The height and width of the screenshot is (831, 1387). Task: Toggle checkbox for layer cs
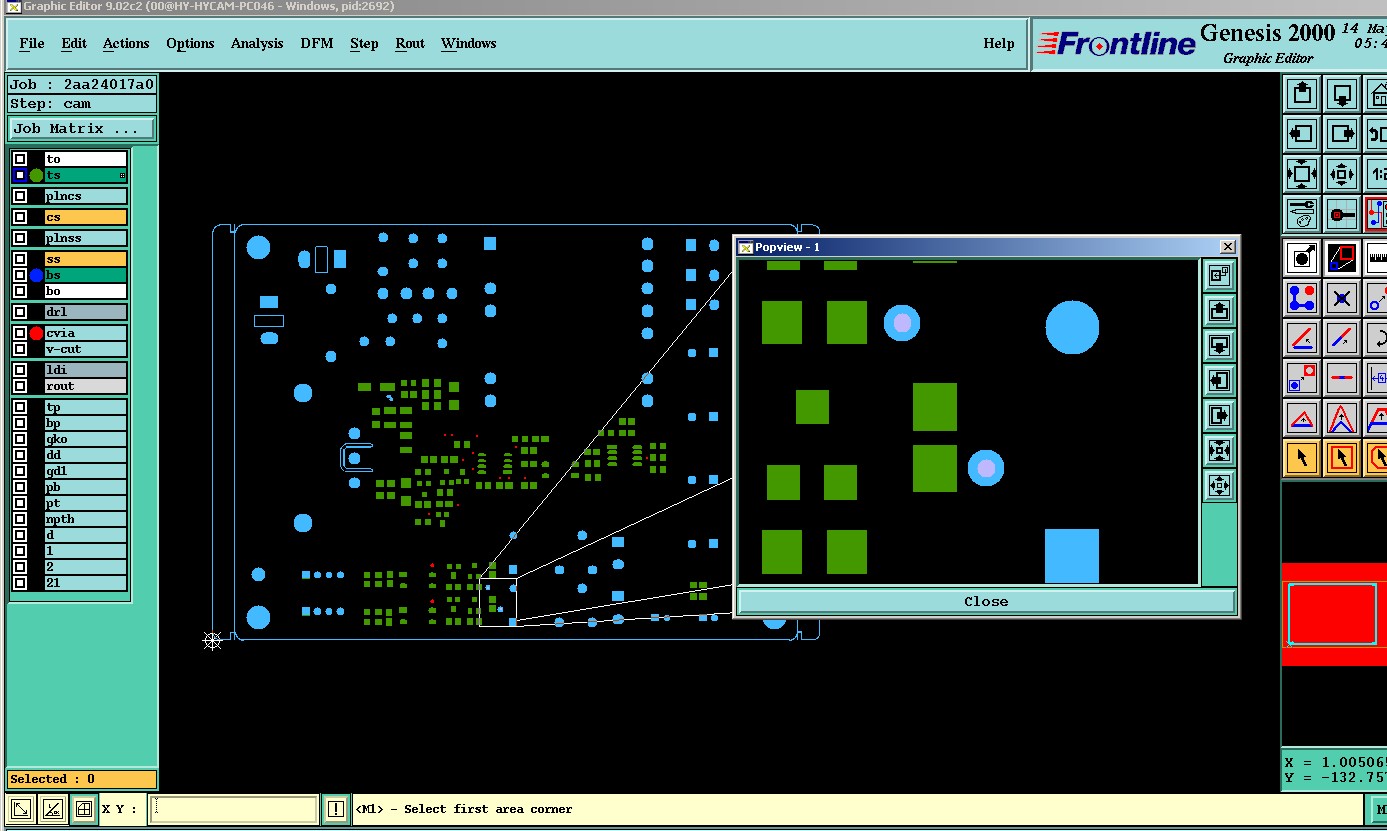(20, 217)
